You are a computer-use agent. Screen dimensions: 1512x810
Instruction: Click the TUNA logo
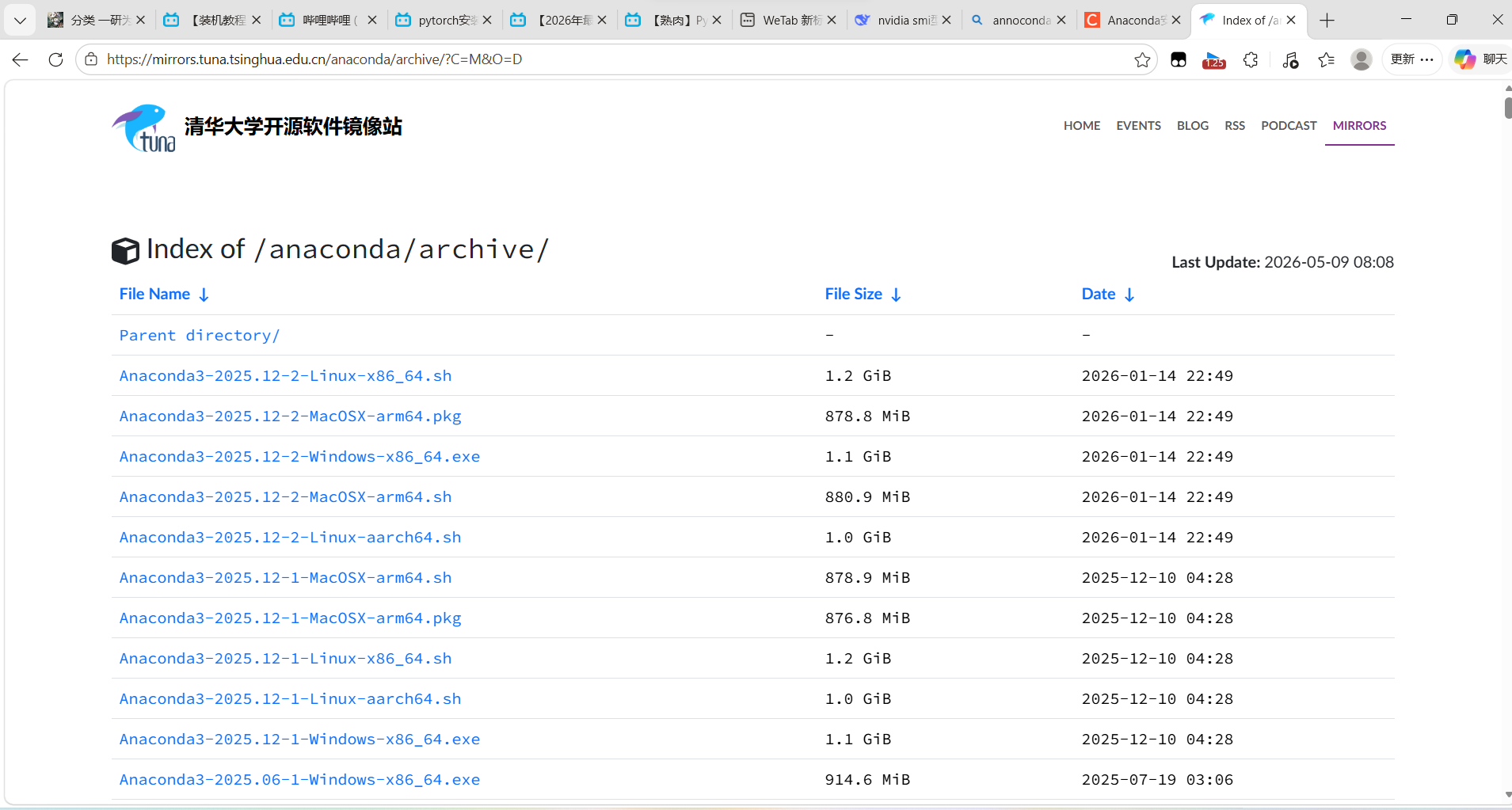pyautogui.click(x=144, y=127)
